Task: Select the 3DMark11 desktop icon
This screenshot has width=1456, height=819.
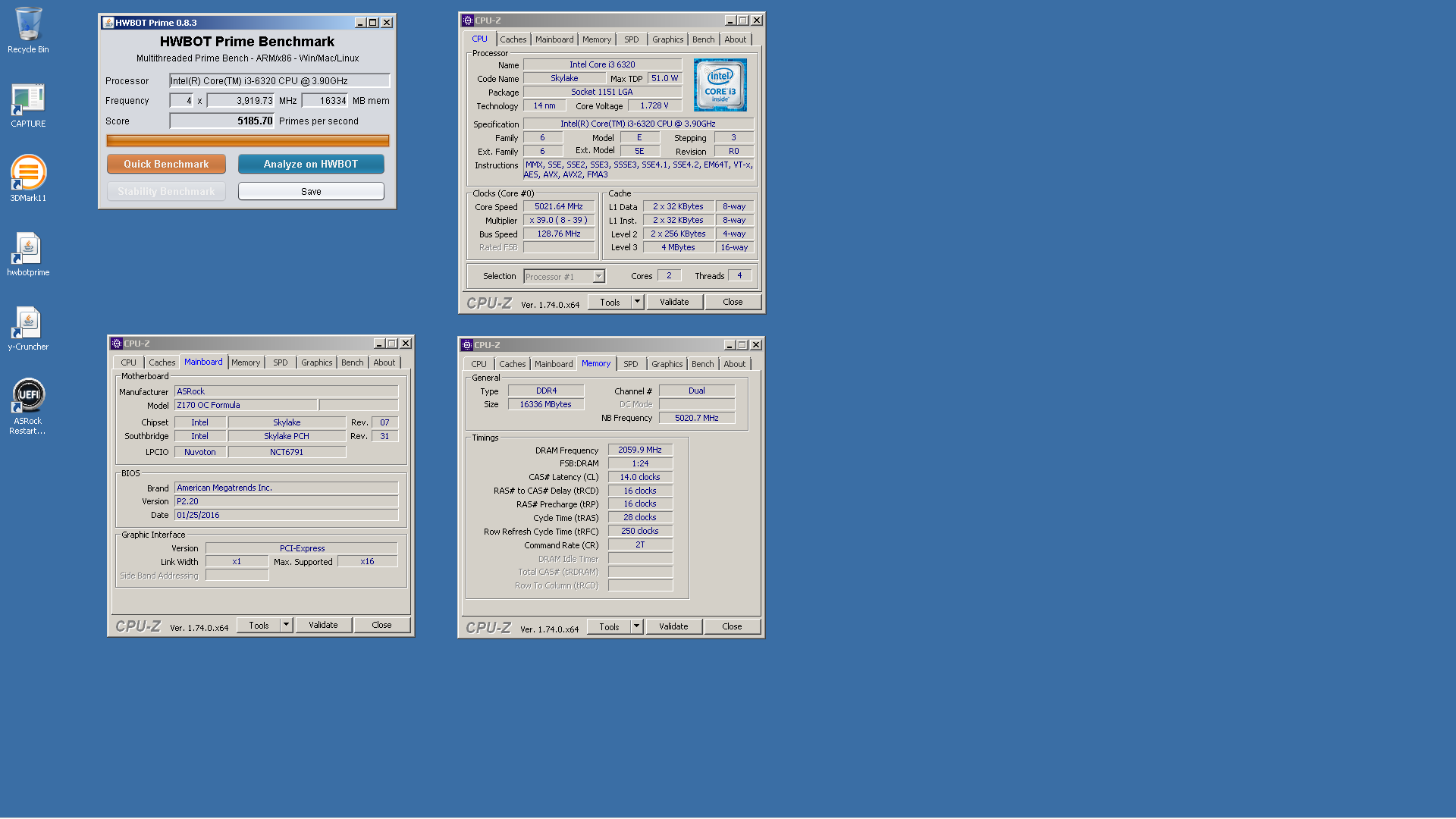Action: 28,179
